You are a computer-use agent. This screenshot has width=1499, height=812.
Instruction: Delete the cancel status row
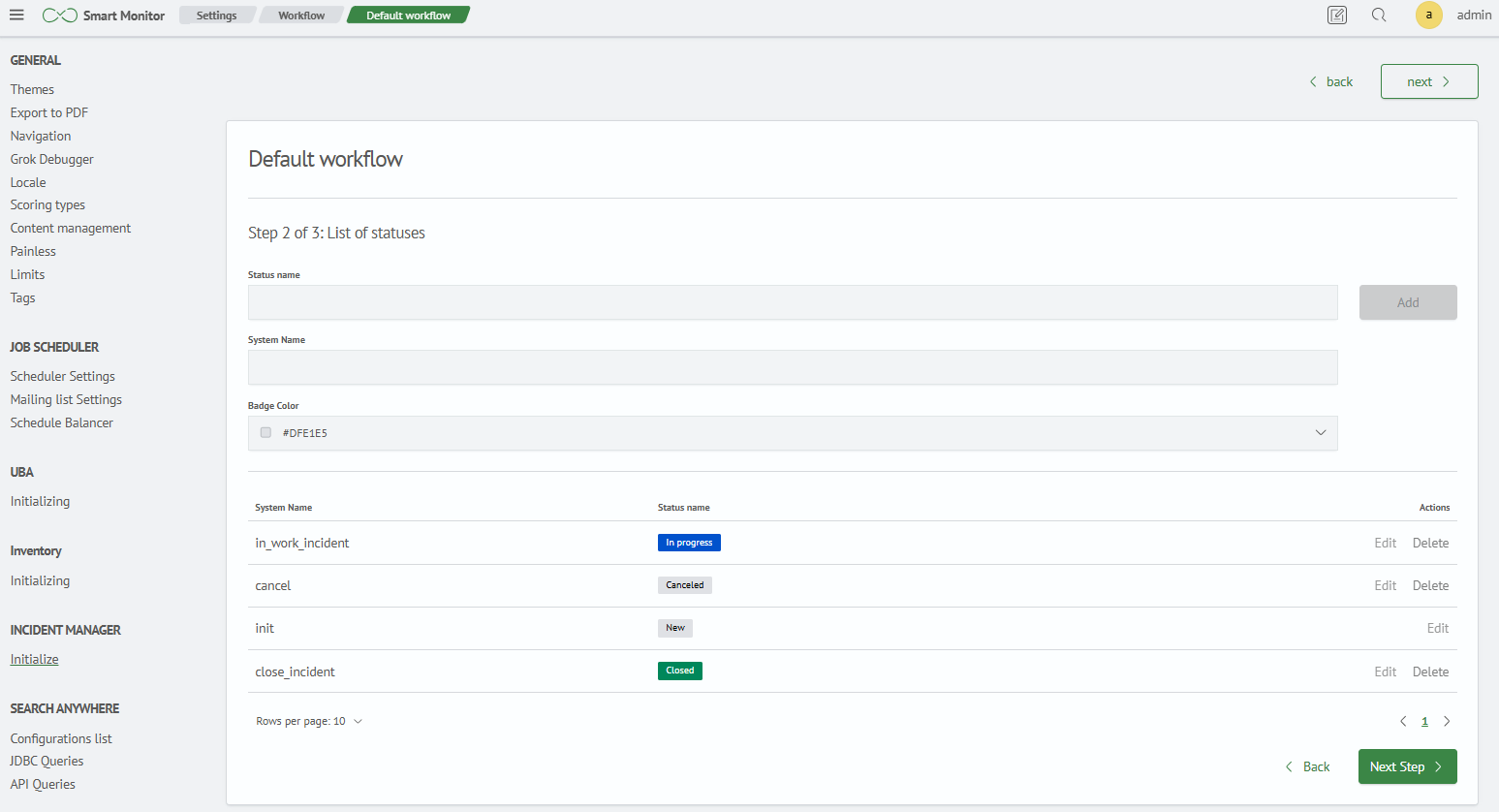coord(1431,585)
